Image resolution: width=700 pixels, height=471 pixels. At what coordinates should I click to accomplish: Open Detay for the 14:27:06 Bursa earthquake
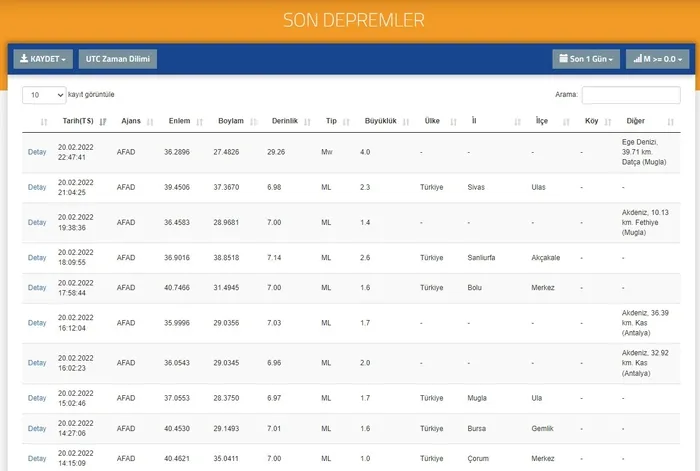click(x=37, y=429)
